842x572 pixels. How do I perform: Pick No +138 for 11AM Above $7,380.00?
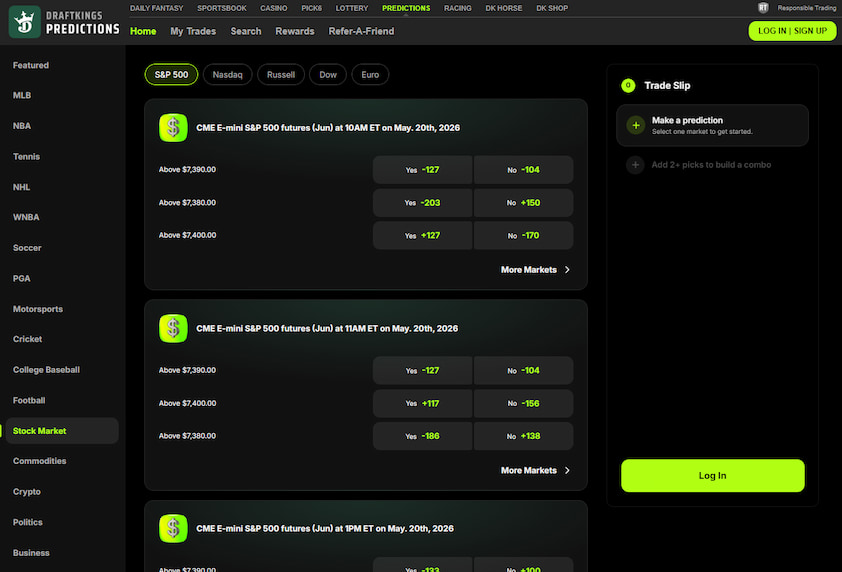click(x=523, y=436)
